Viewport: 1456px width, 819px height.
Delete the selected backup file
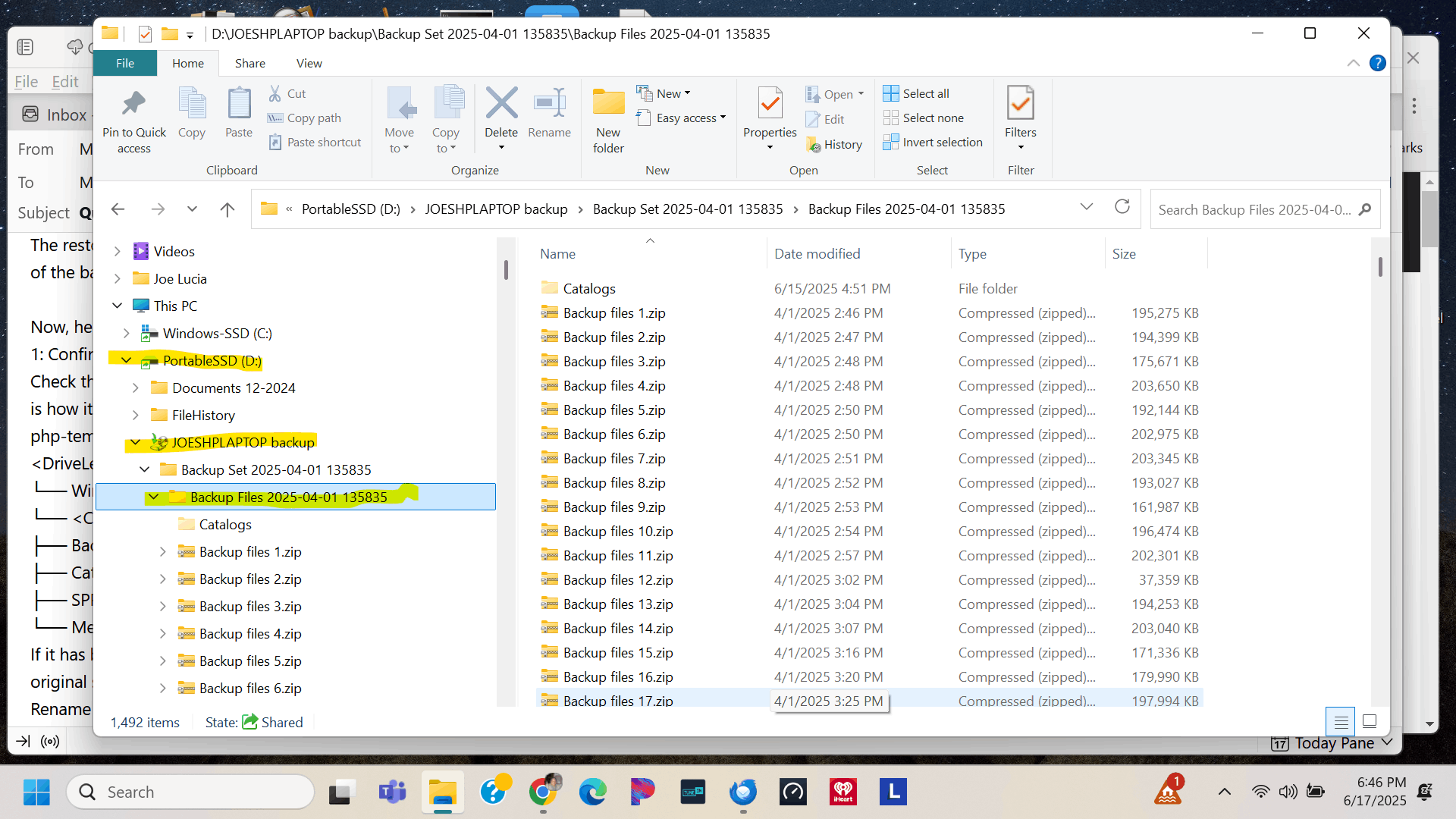(x=501, y=114)
